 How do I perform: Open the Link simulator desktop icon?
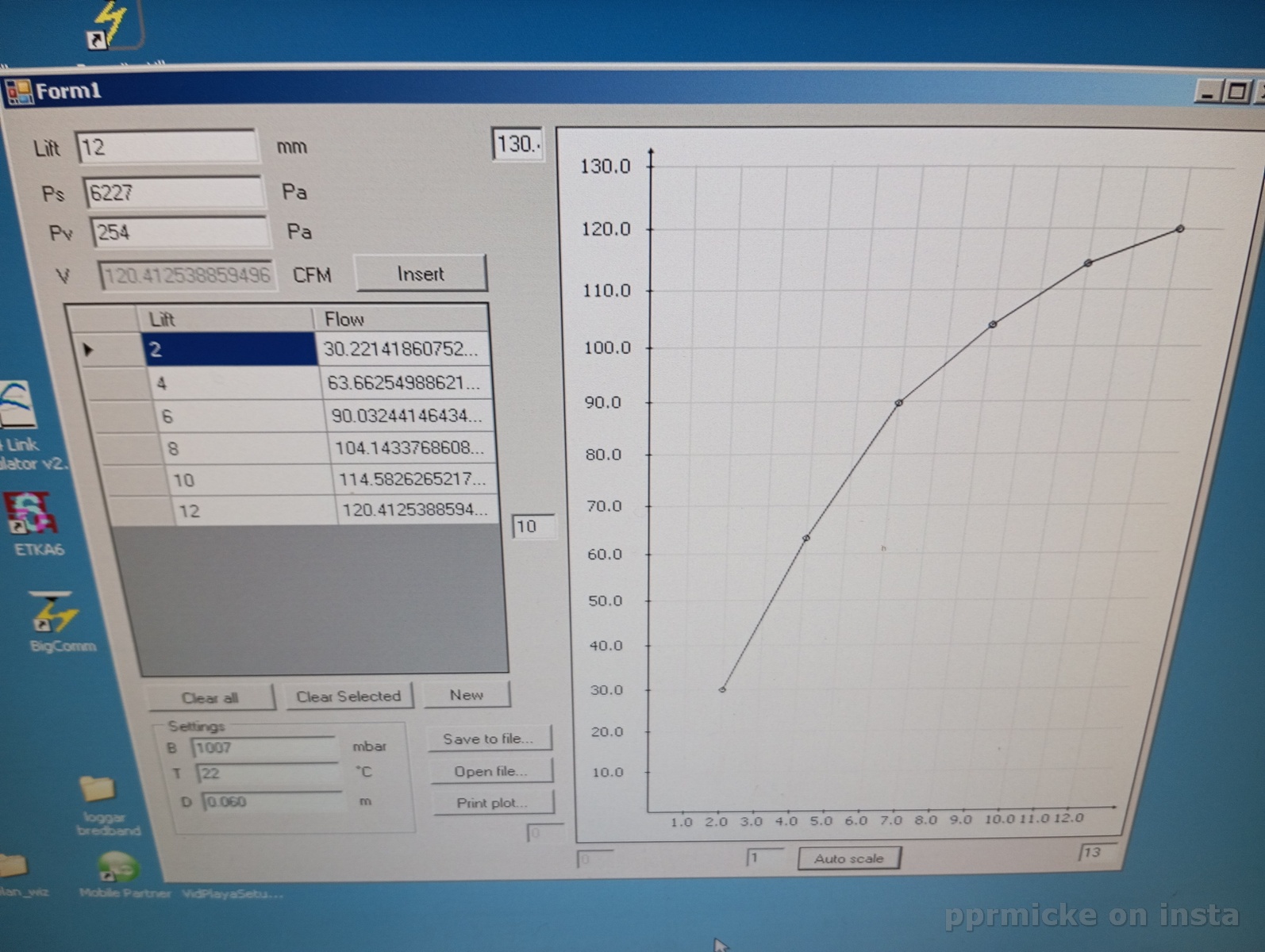click(x=17, y=406)
